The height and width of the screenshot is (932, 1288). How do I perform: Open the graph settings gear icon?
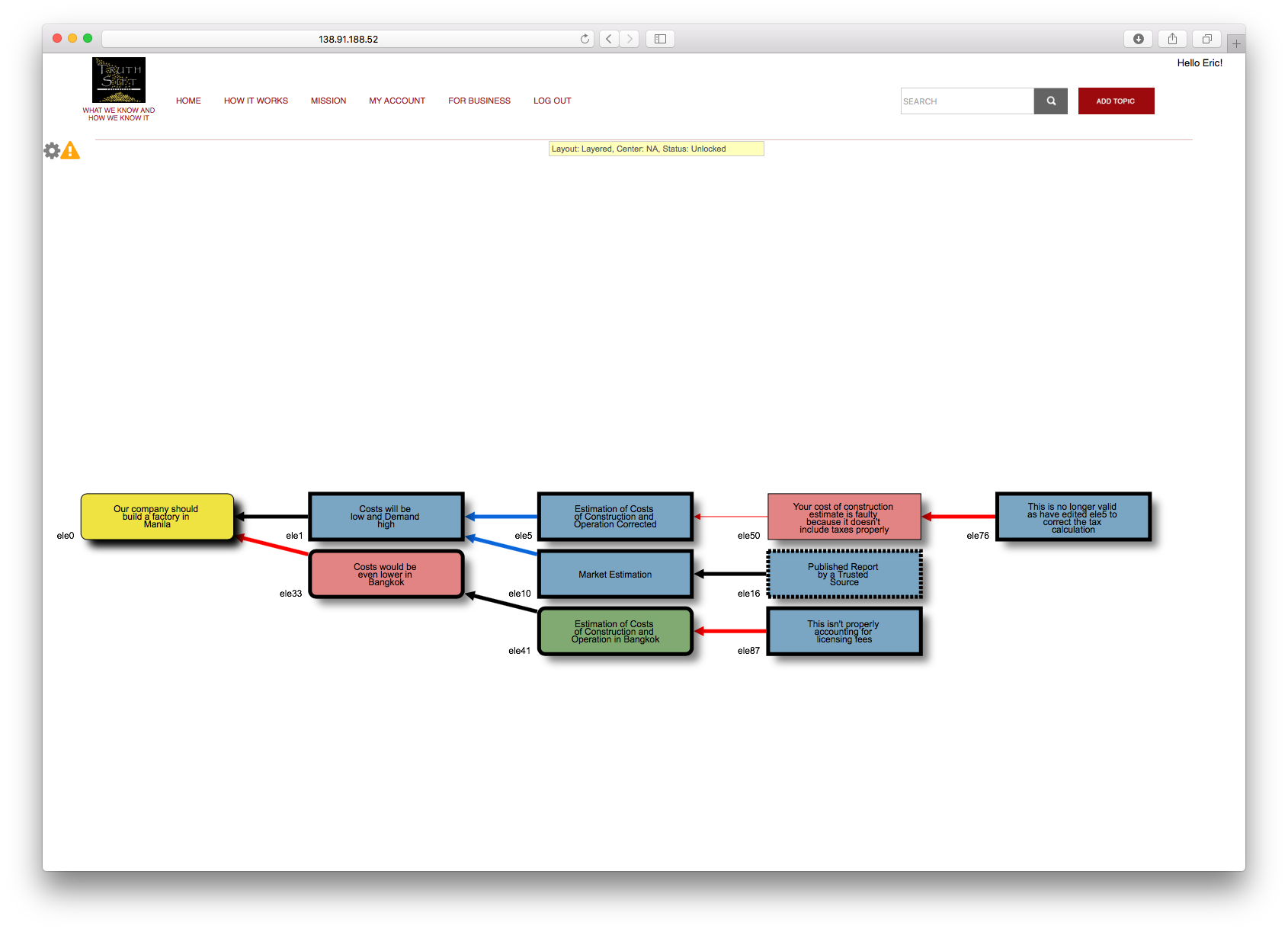(x=52, y=151)
